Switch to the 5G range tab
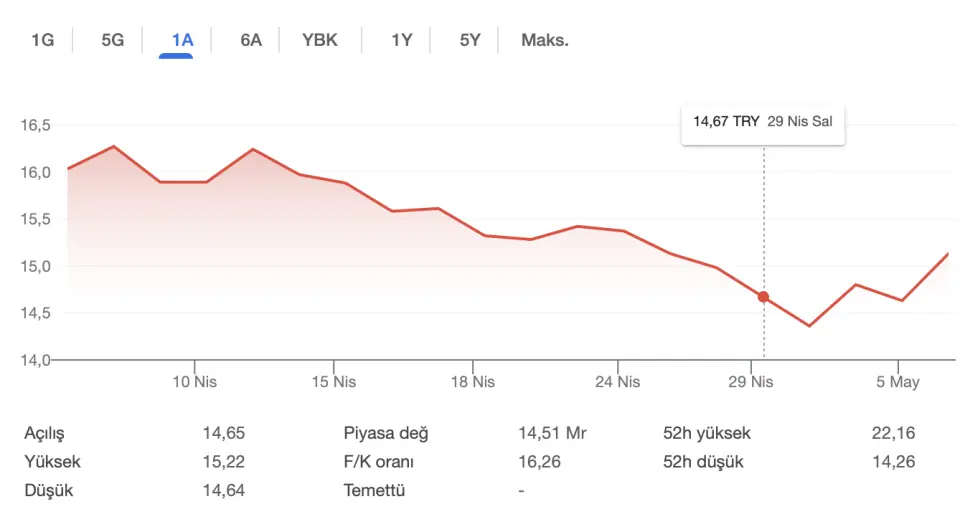This screenshot has width=960, height=532. tap(113, 40)
